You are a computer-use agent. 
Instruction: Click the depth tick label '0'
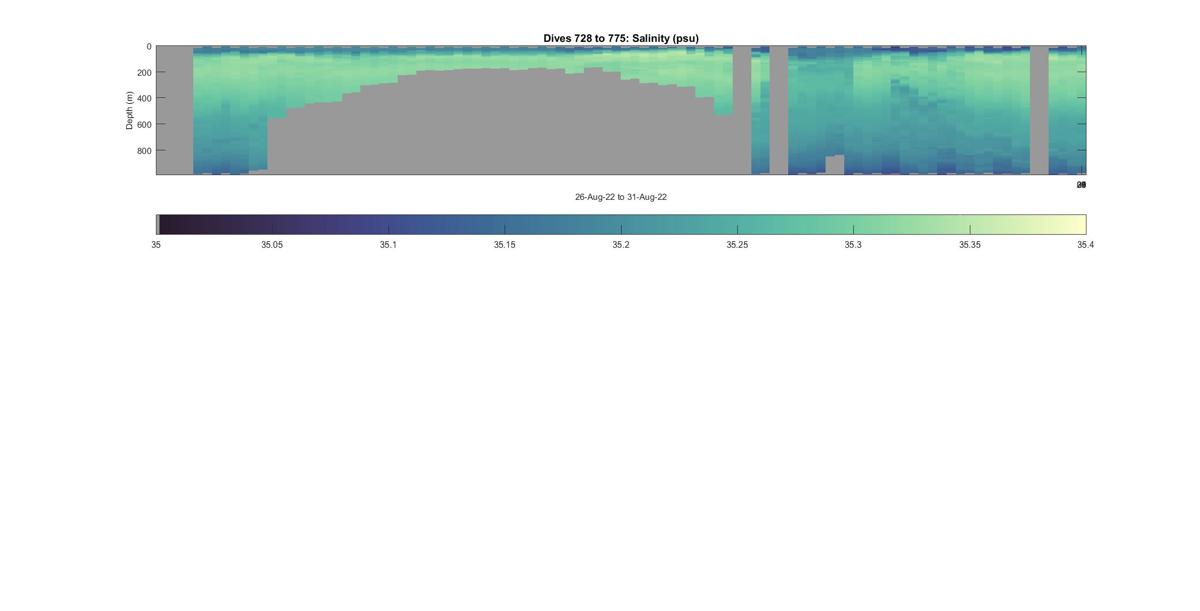pos(149,47)
